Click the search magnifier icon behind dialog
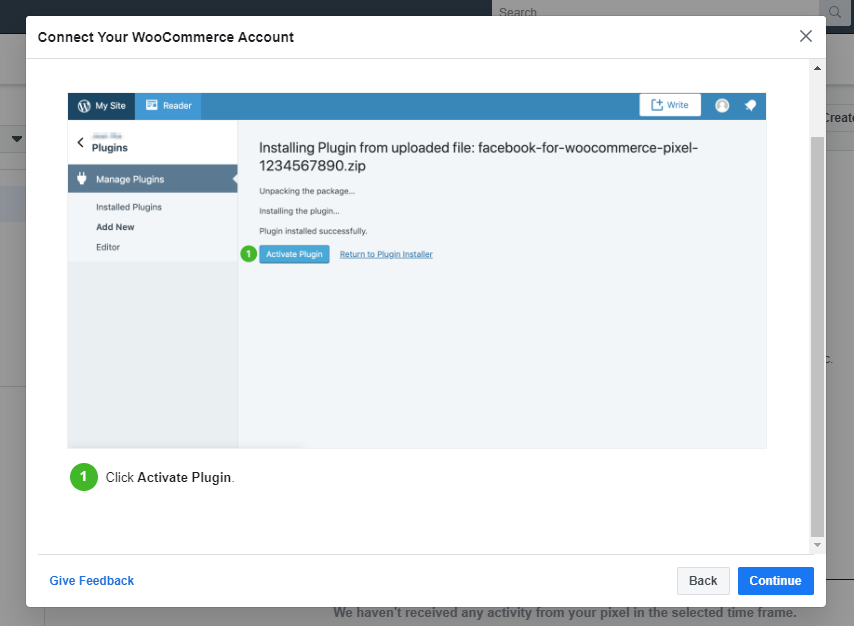Screen dimensions: 854x626 (x=835, y=11)
